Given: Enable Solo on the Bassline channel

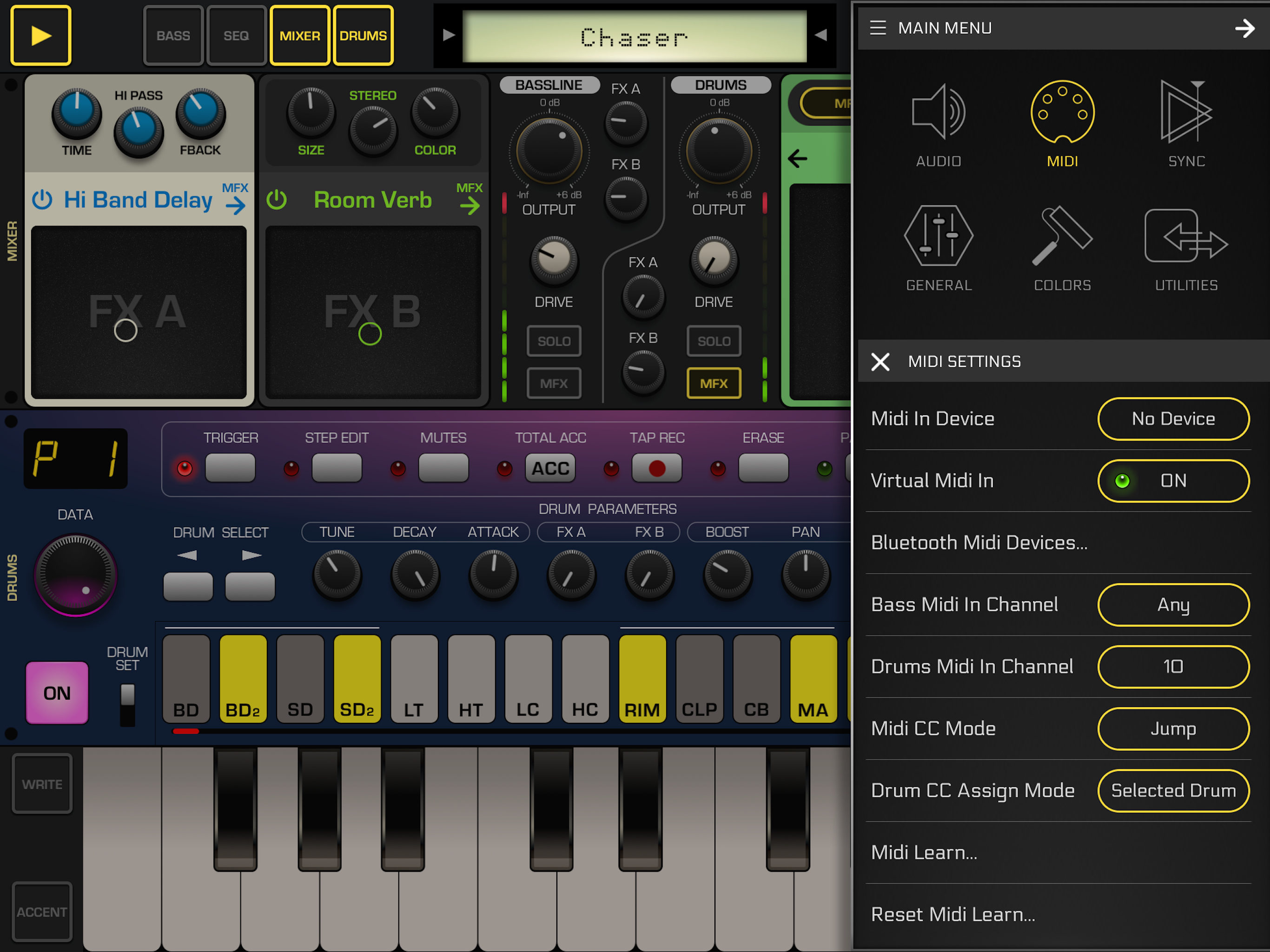Looking at the screenshot, I should point(554,341).
